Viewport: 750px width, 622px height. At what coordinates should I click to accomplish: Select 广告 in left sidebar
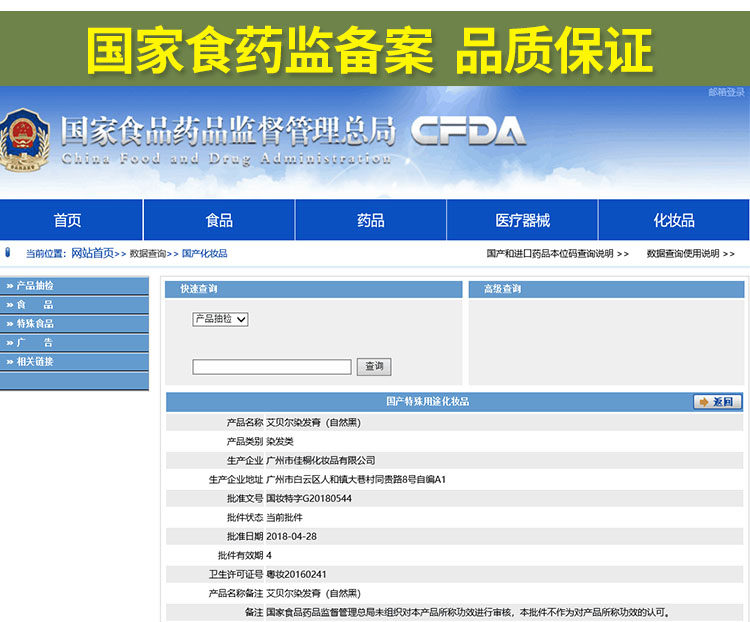pos(74,343)
